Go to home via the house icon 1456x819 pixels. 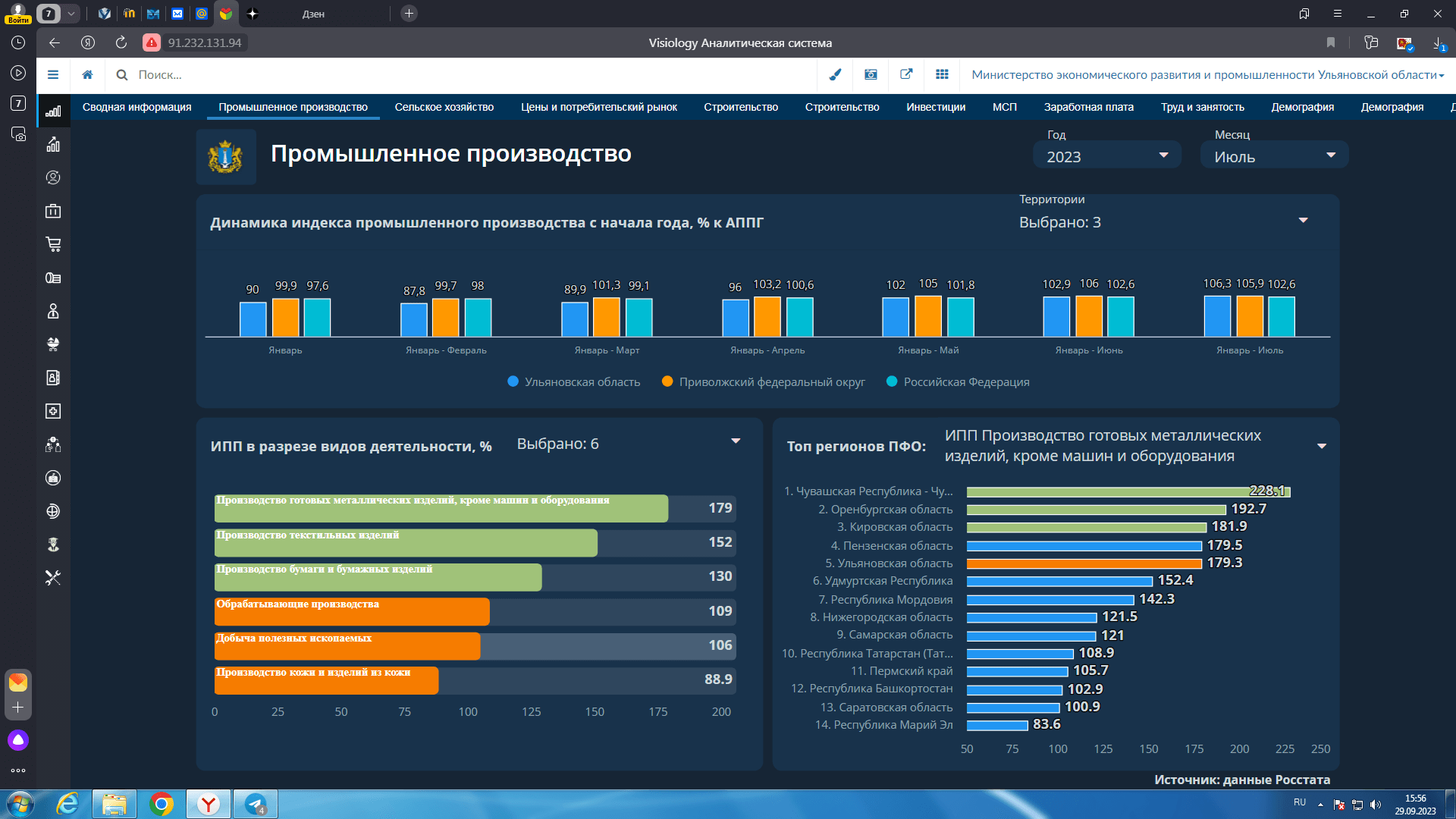pos(88,74)
